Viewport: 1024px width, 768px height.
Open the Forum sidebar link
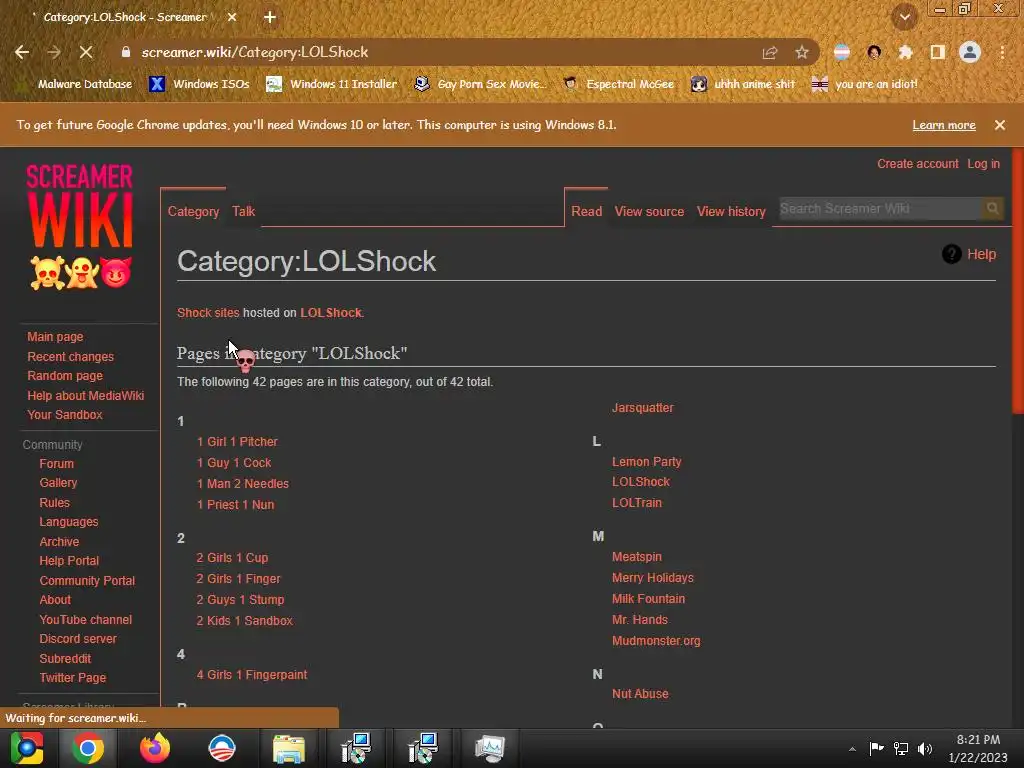[56, 464]
